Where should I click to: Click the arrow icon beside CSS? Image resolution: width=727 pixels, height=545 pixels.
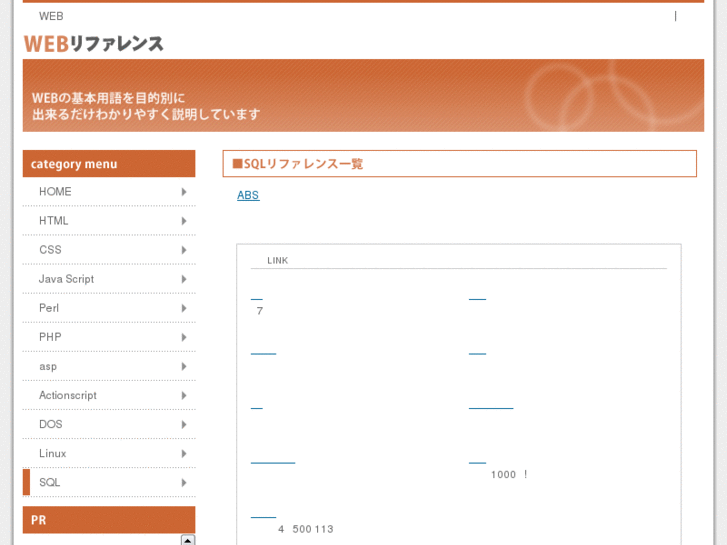click(184, 250)
